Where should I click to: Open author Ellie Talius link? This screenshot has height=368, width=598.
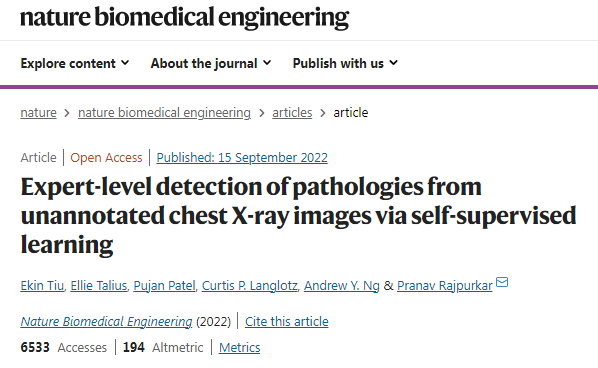99,286
